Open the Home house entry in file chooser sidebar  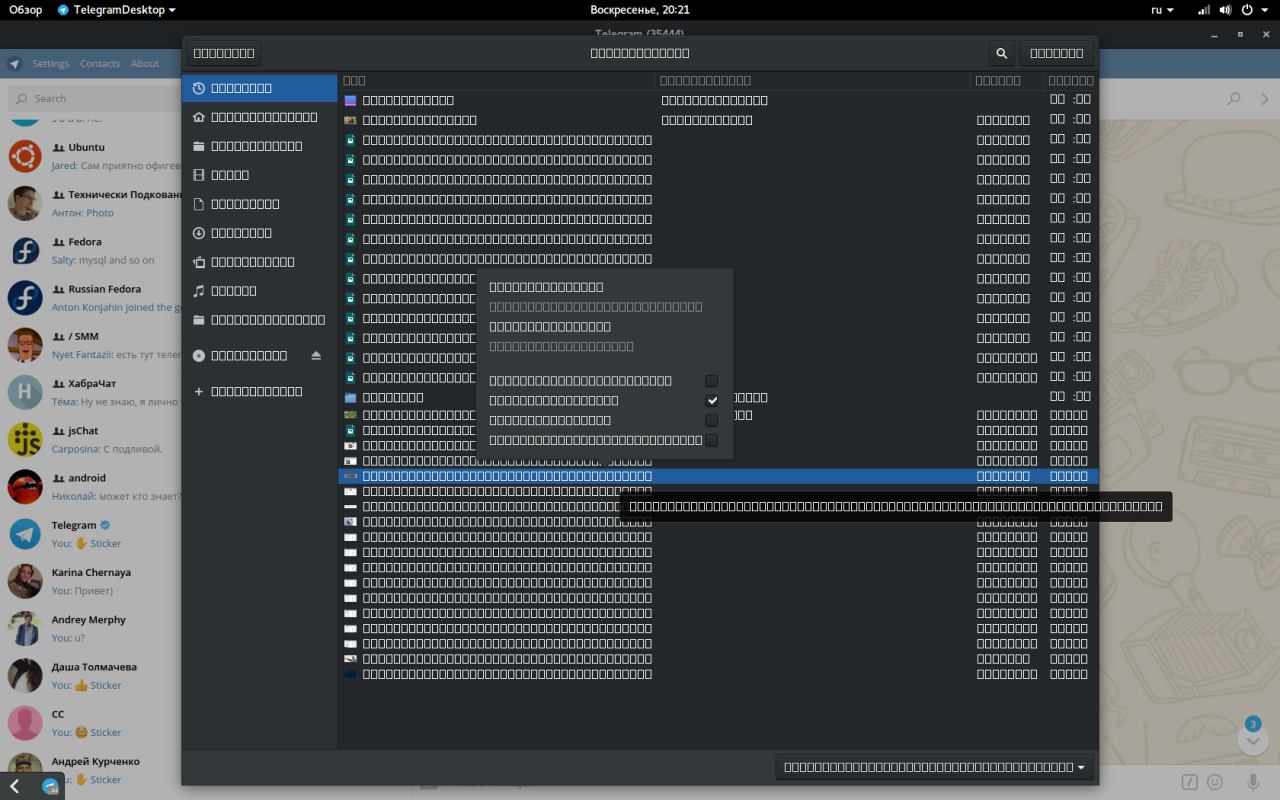pos(259,117)
